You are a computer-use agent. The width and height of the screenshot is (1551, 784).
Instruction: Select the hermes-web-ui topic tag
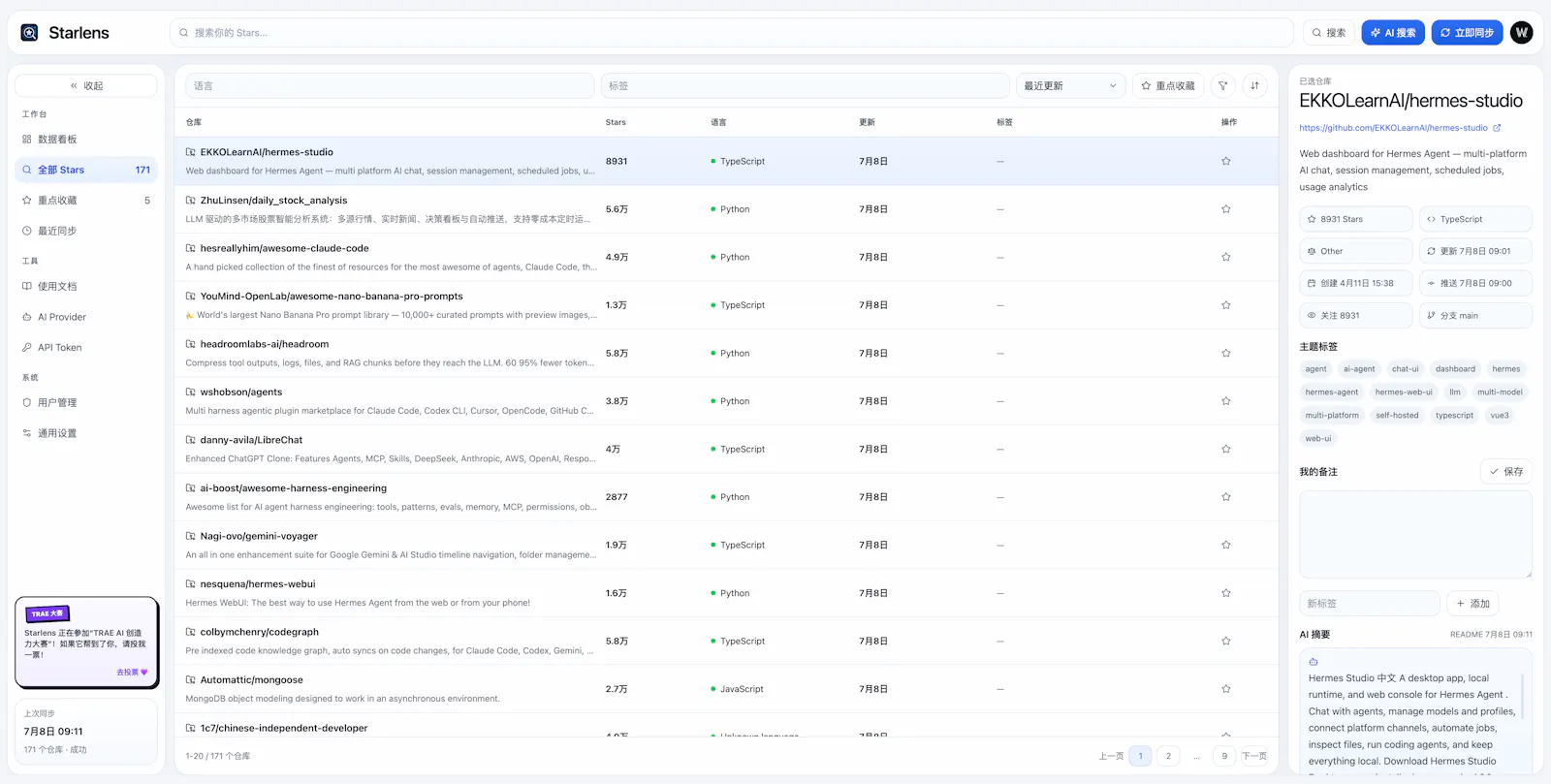coord(1404,392)
